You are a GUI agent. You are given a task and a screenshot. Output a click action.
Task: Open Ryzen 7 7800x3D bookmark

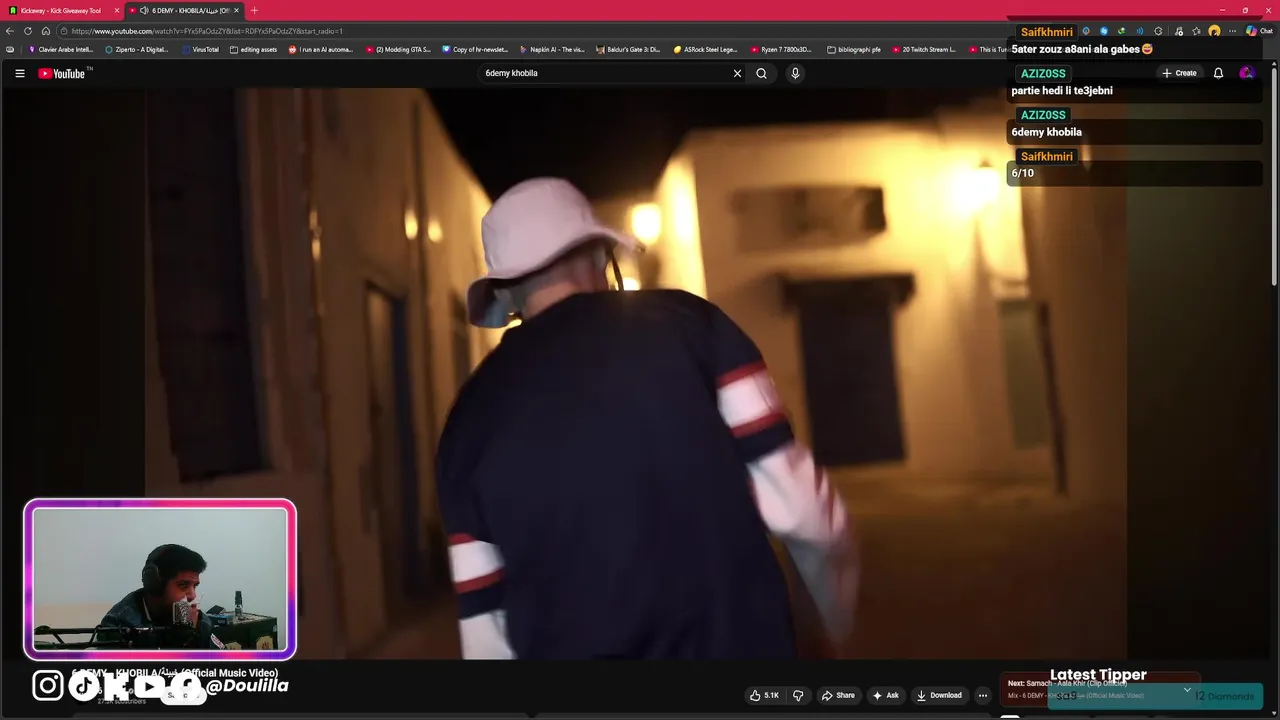coord(781,49)
